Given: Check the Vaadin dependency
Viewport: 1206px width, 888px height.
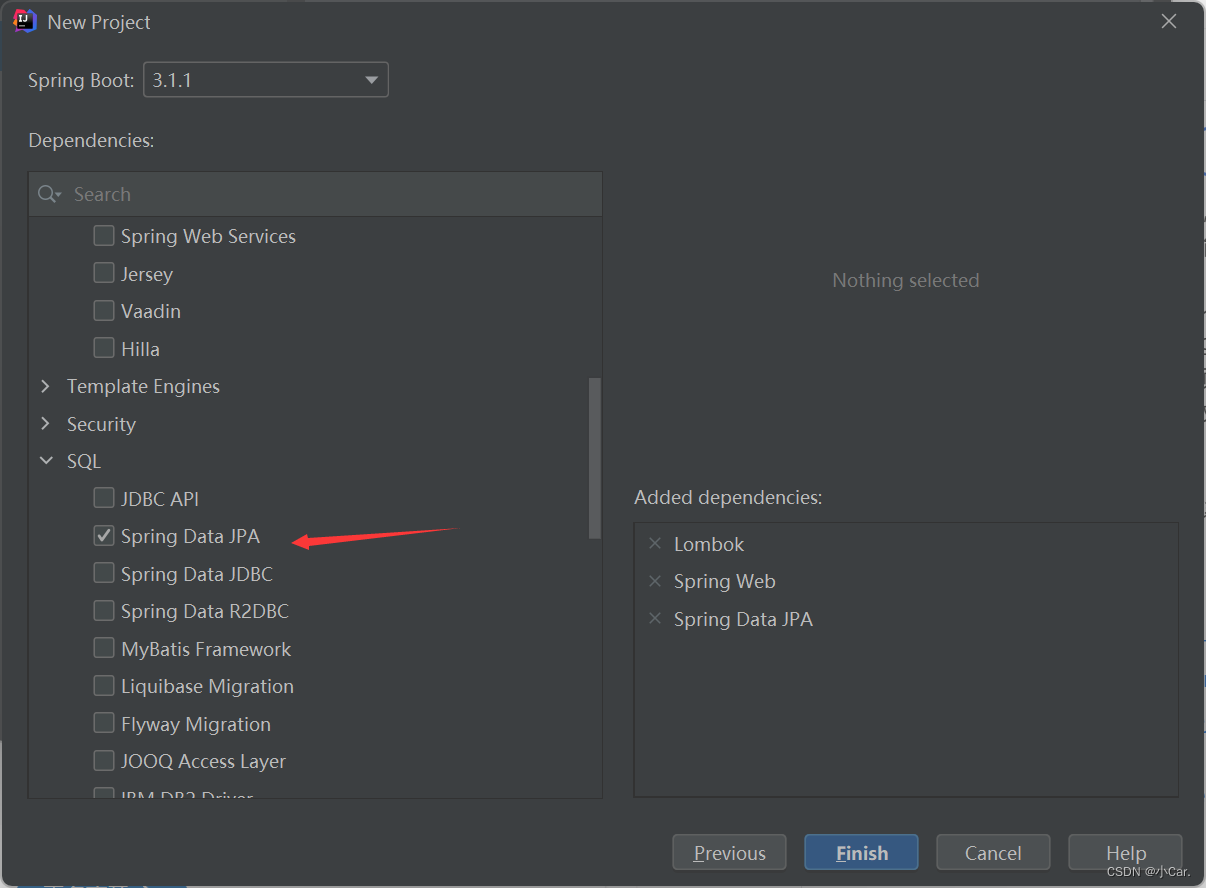Looking at the screenshot, I should (x=104, y=311).
